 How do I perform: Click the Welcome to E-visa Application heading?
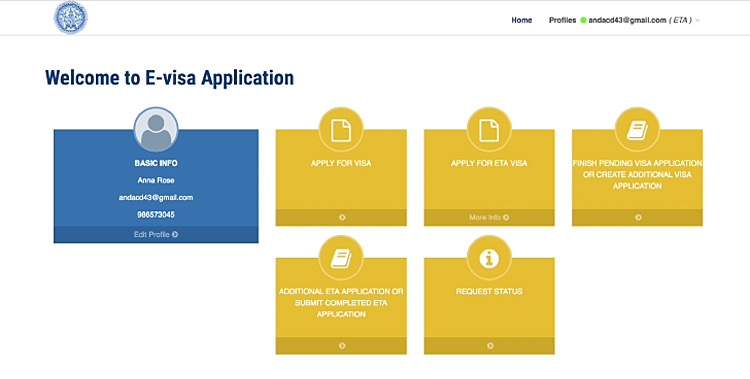point(169,78)
